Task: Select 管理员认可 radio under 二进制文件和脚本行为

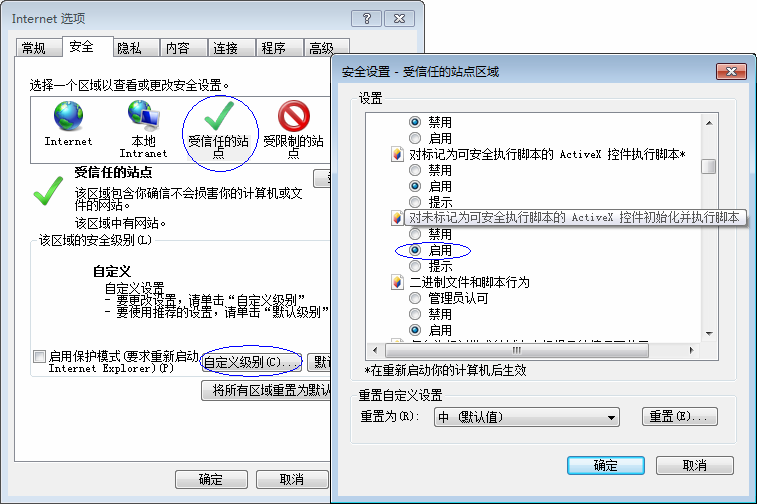Action: (415, 298)
